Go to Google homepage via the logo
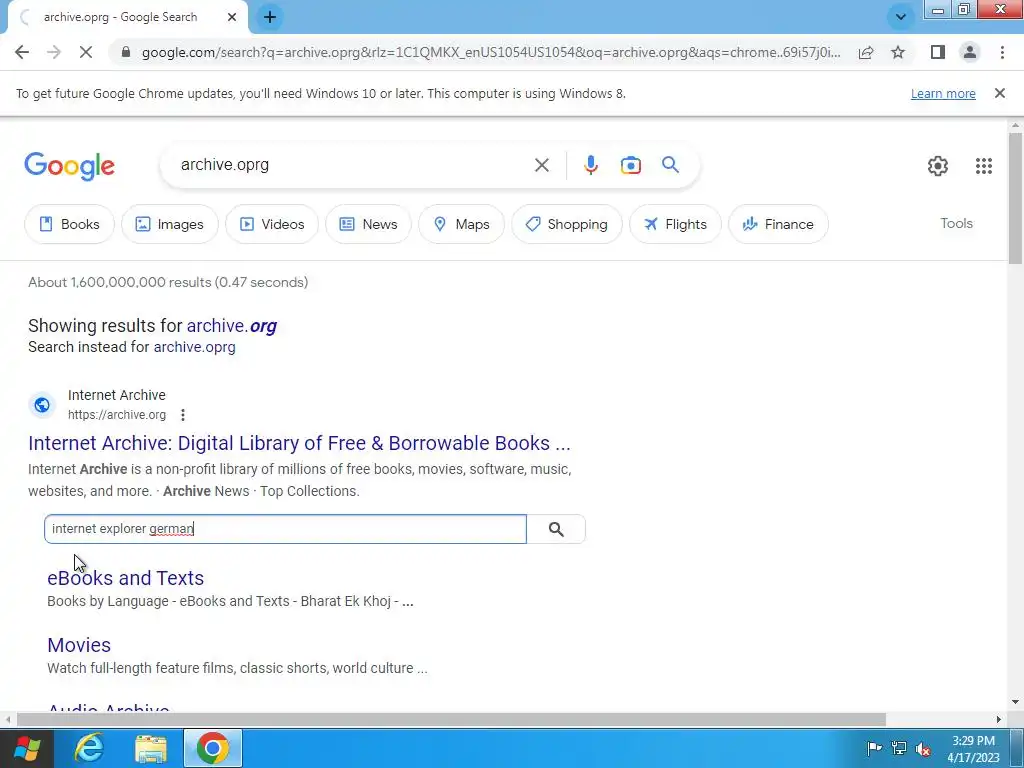This screenshot has width=1024, height=768. [x=69, y=167]
